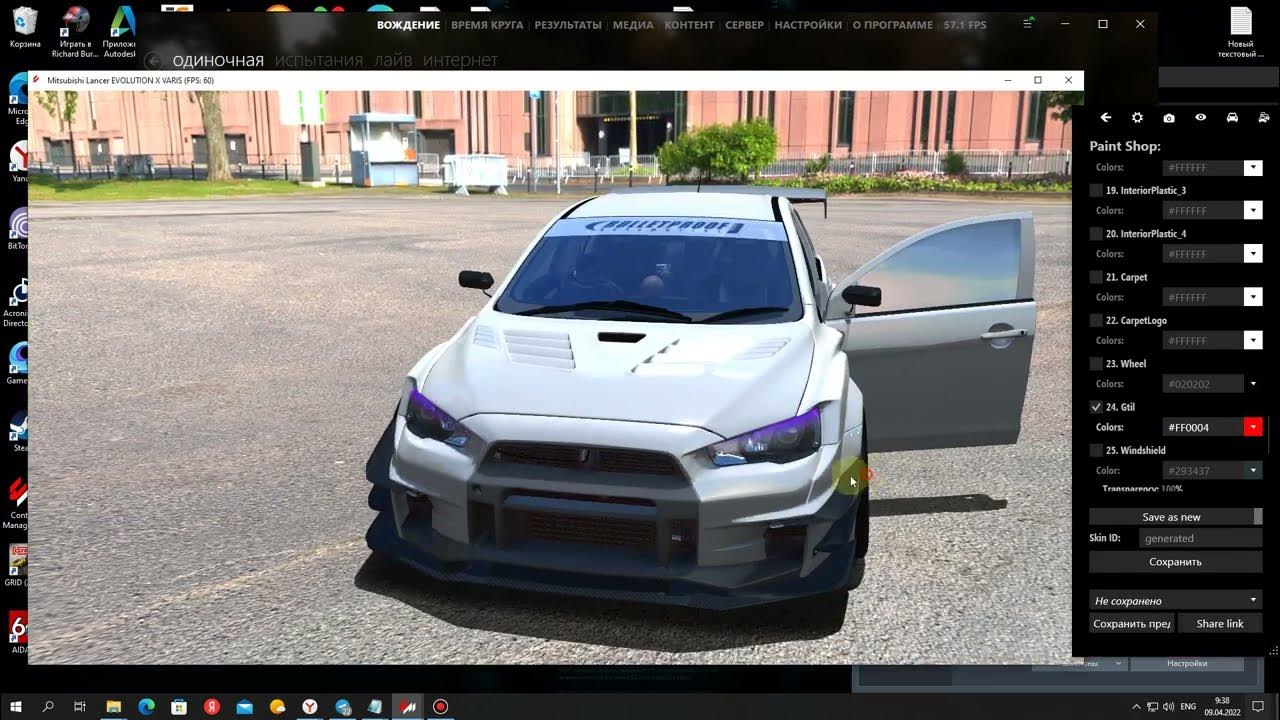Enable the 25. Windshield checkbox
The width and height of the screenshot is (1280, 720).
click(1096, 450)
